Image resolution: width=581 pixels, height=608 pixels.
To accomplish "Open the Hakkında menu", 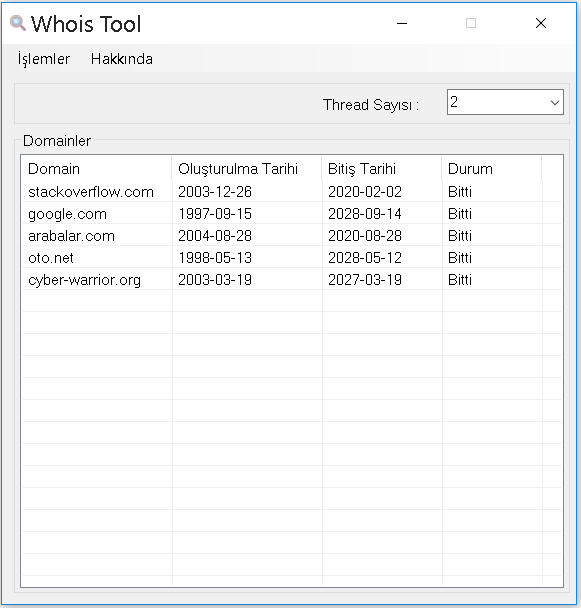I will tap(122, 59).
